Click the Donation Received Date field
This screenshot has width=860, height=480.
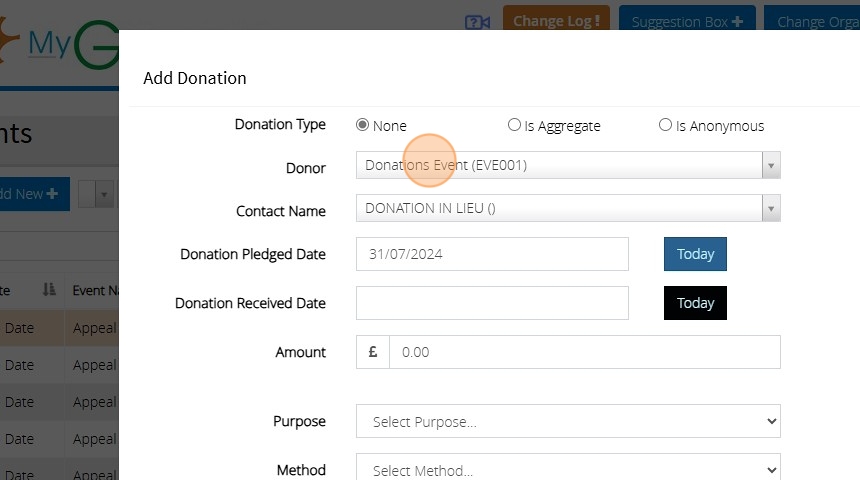pos(492,303)
